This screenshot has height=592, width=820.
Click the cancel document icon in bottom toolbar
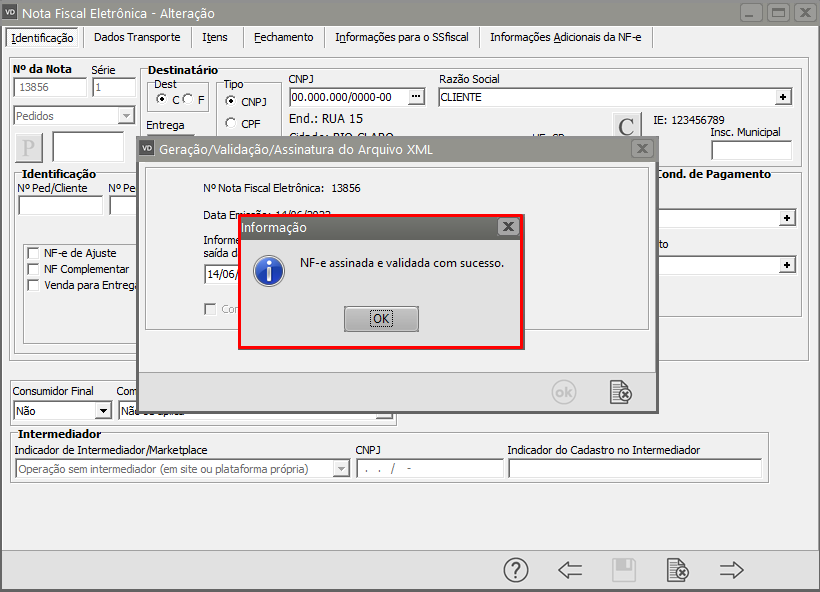(x=678, y=570)
